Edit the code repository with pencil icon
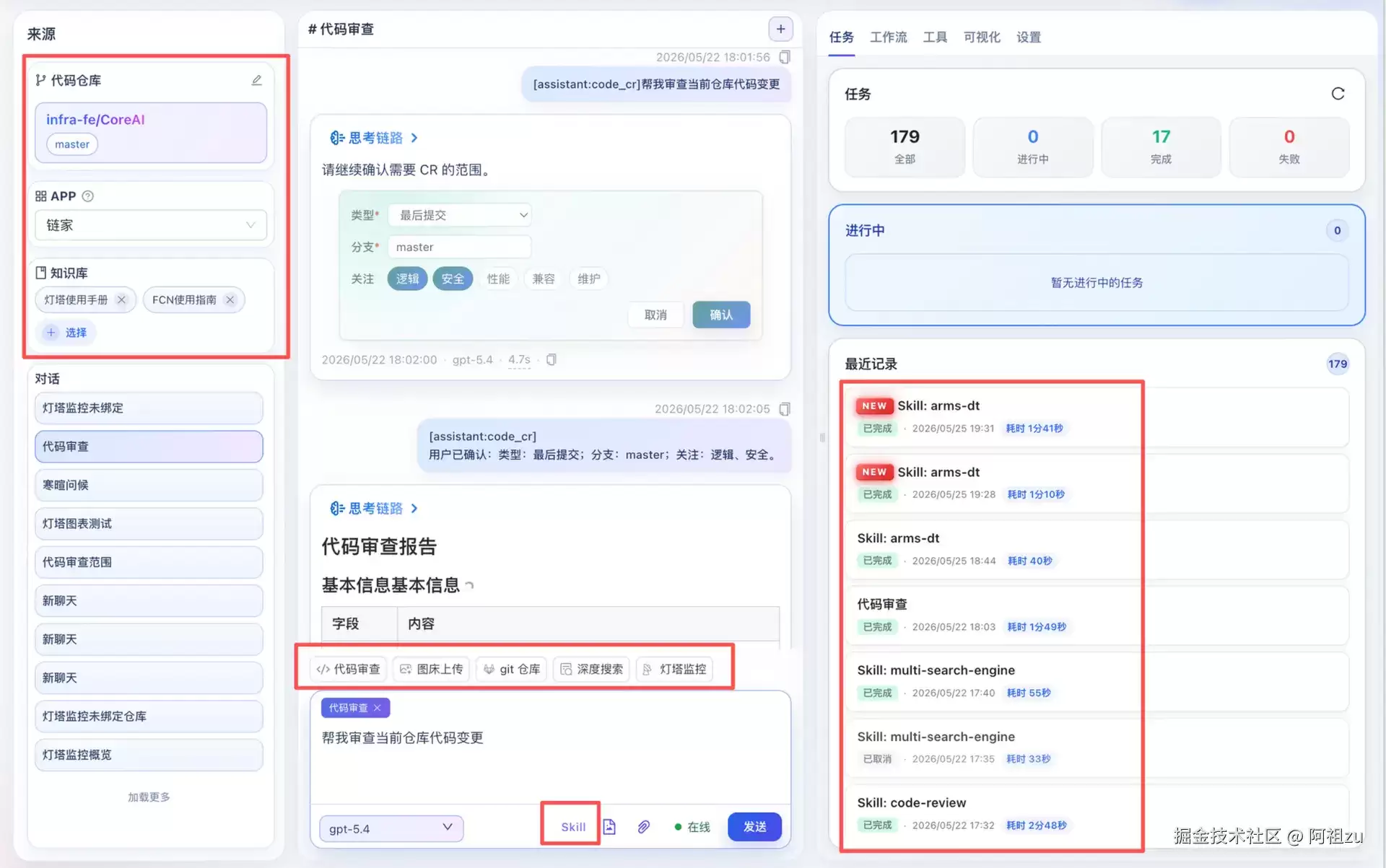The image size is (1386, 868). [256, 80]
